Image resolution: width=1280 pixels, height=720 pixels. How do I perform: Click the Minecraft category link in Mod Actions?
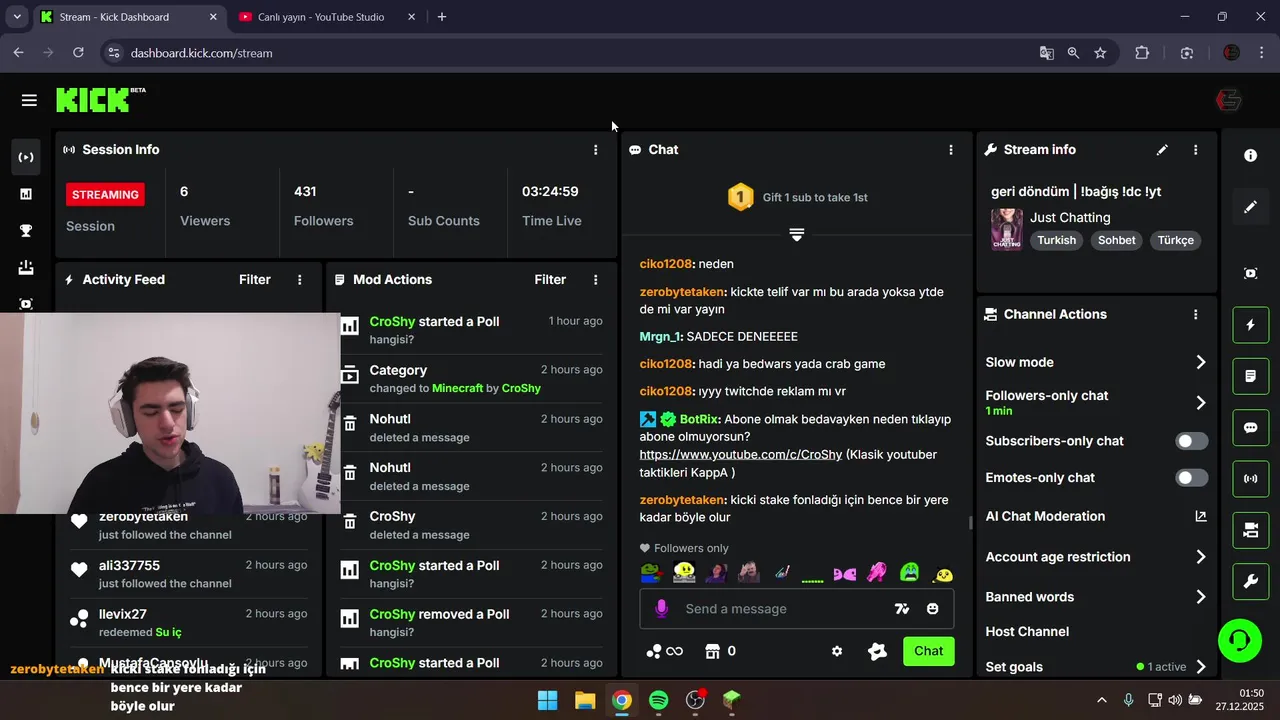[x=457, y=388]
